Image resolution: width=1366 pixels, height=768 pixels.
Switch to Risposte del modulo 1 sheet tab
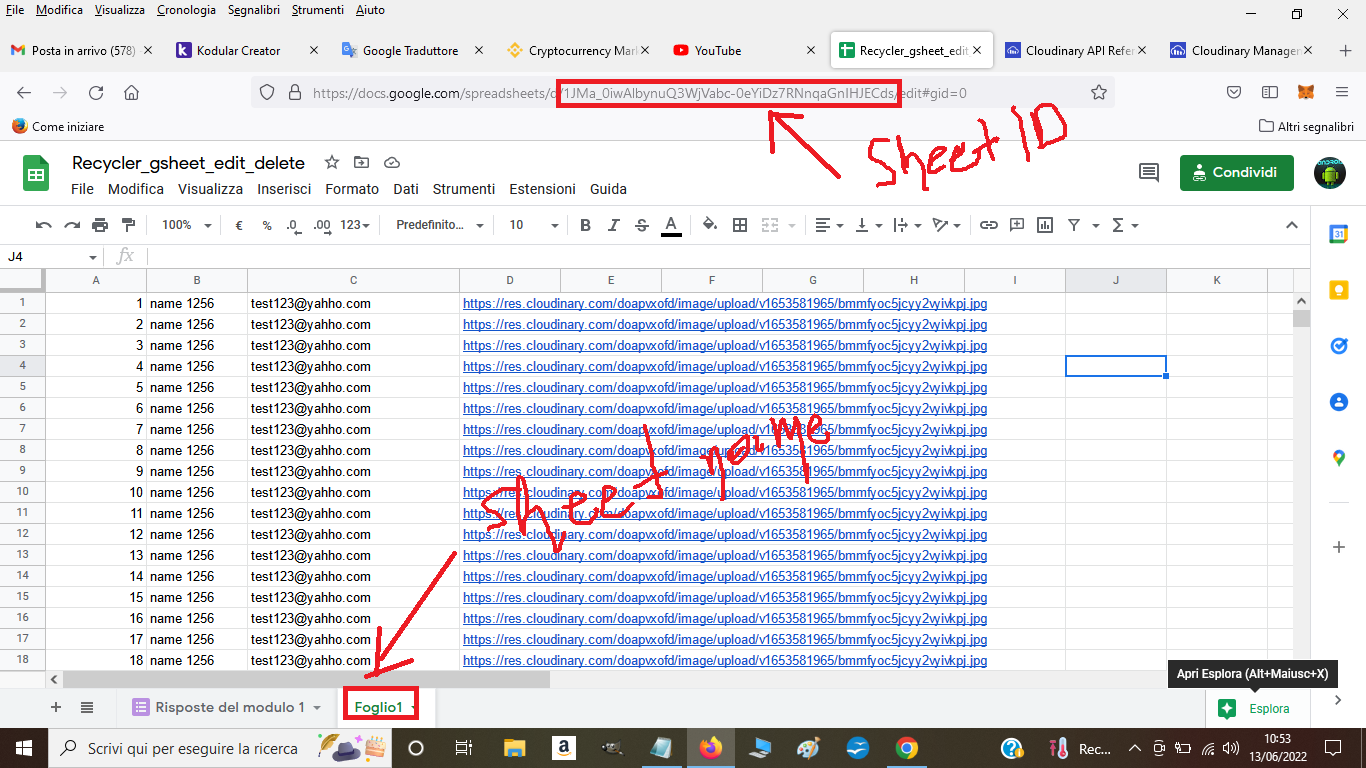coord(229,707)
